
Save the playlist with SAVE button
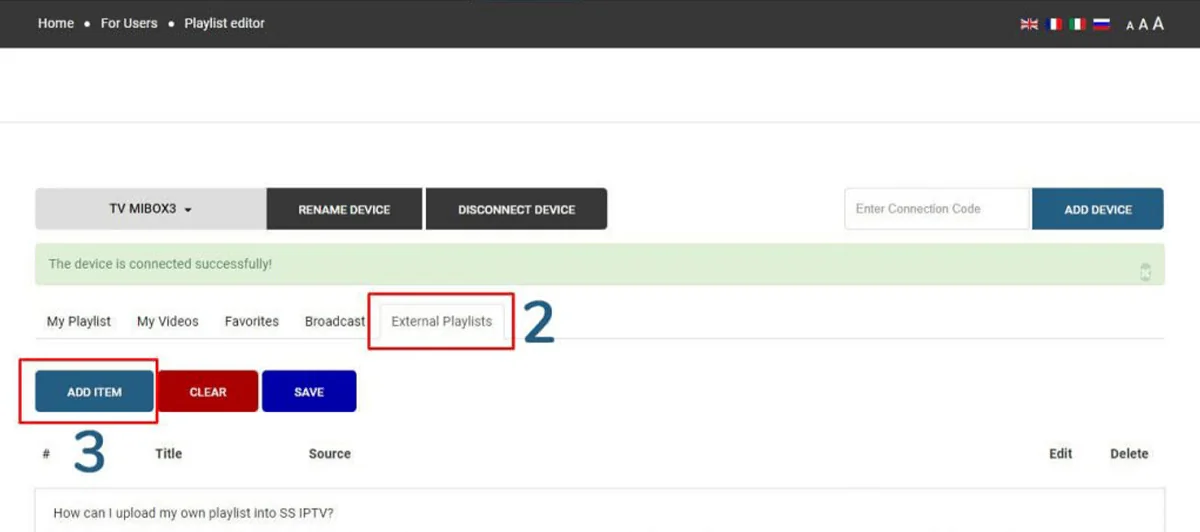coord(309,392)
